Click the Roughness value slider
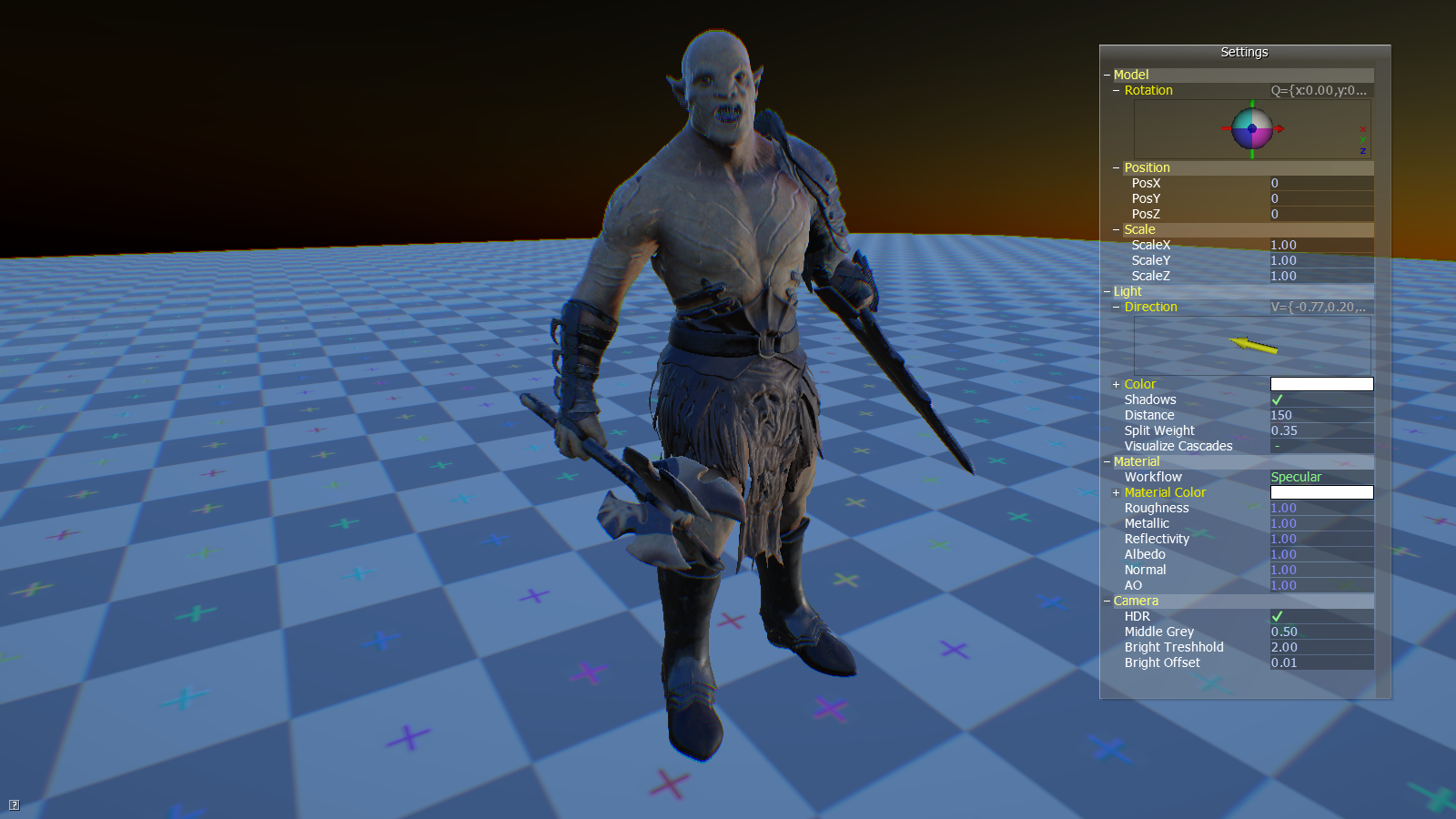Screen dimensions: 1456x819 (x=1322, y=508)
